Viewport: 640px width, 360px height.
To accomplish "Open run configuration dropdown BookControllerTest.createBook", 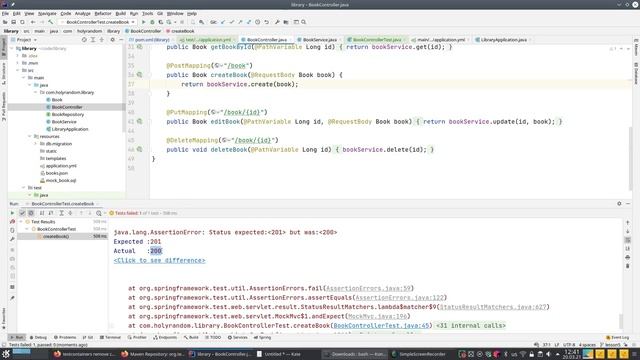I will tap(98, 22).
